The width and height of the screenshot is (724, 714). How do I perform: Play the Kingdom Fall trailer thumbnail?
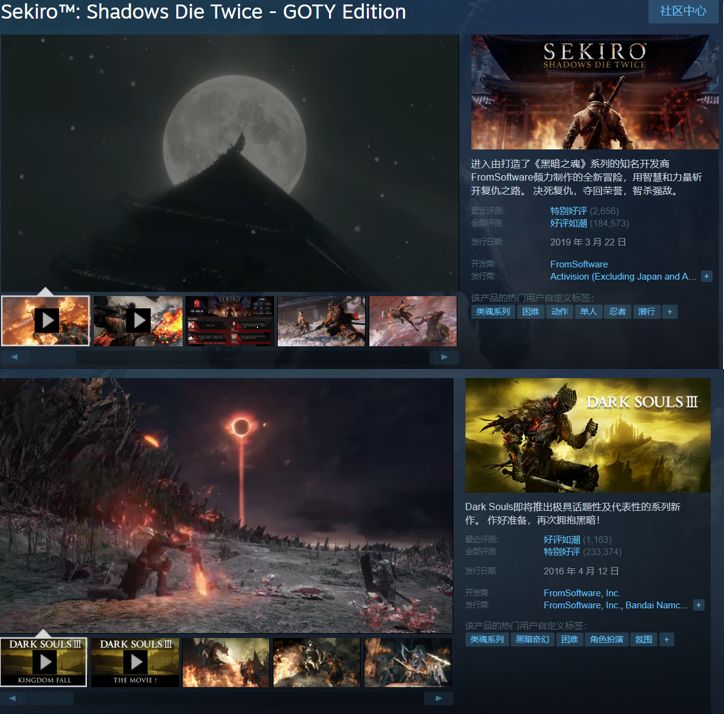pyautogui.click(x=43, y=663)
